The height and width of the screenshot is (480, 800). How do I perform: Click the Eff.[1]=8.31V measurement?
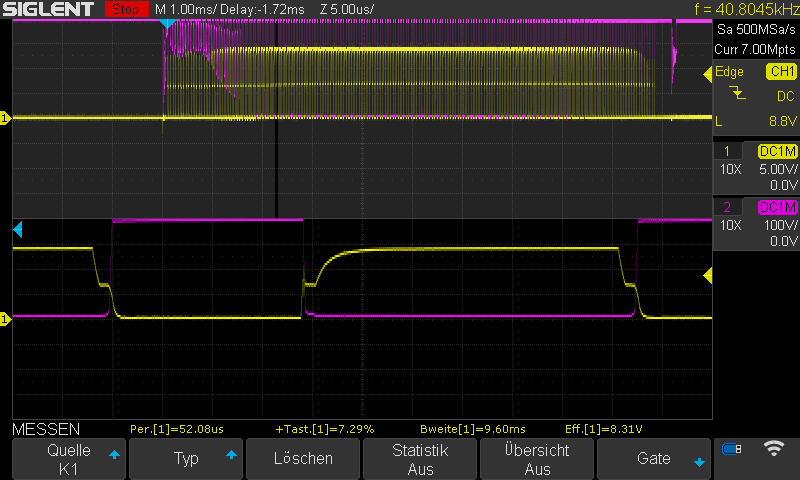pos(604,430)
